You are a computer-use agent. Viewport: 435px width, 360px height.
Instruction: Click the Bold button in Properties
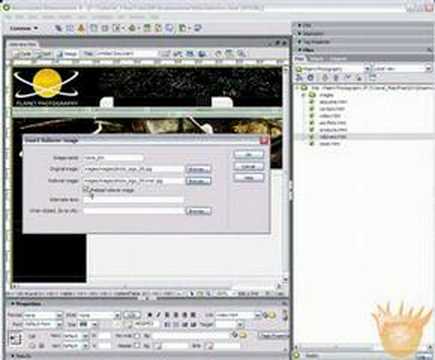click(x=150, y=315)
